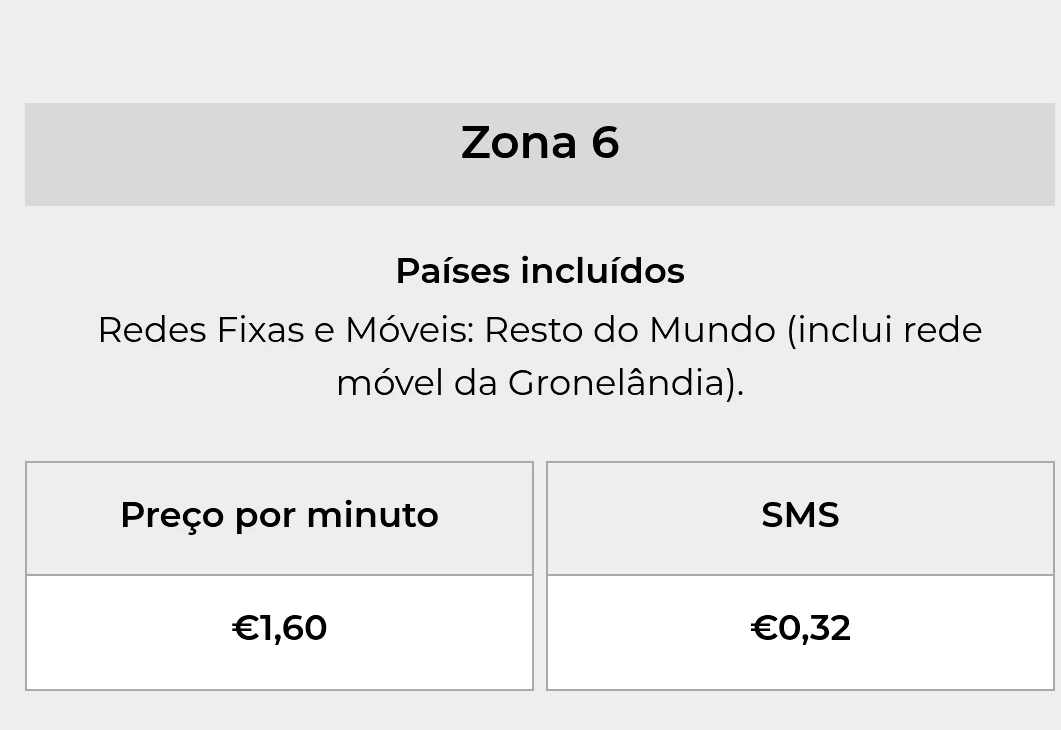Select the Preço por minuto column header
The width and height of the screenshot is (1061, 730).
point(279,516)
